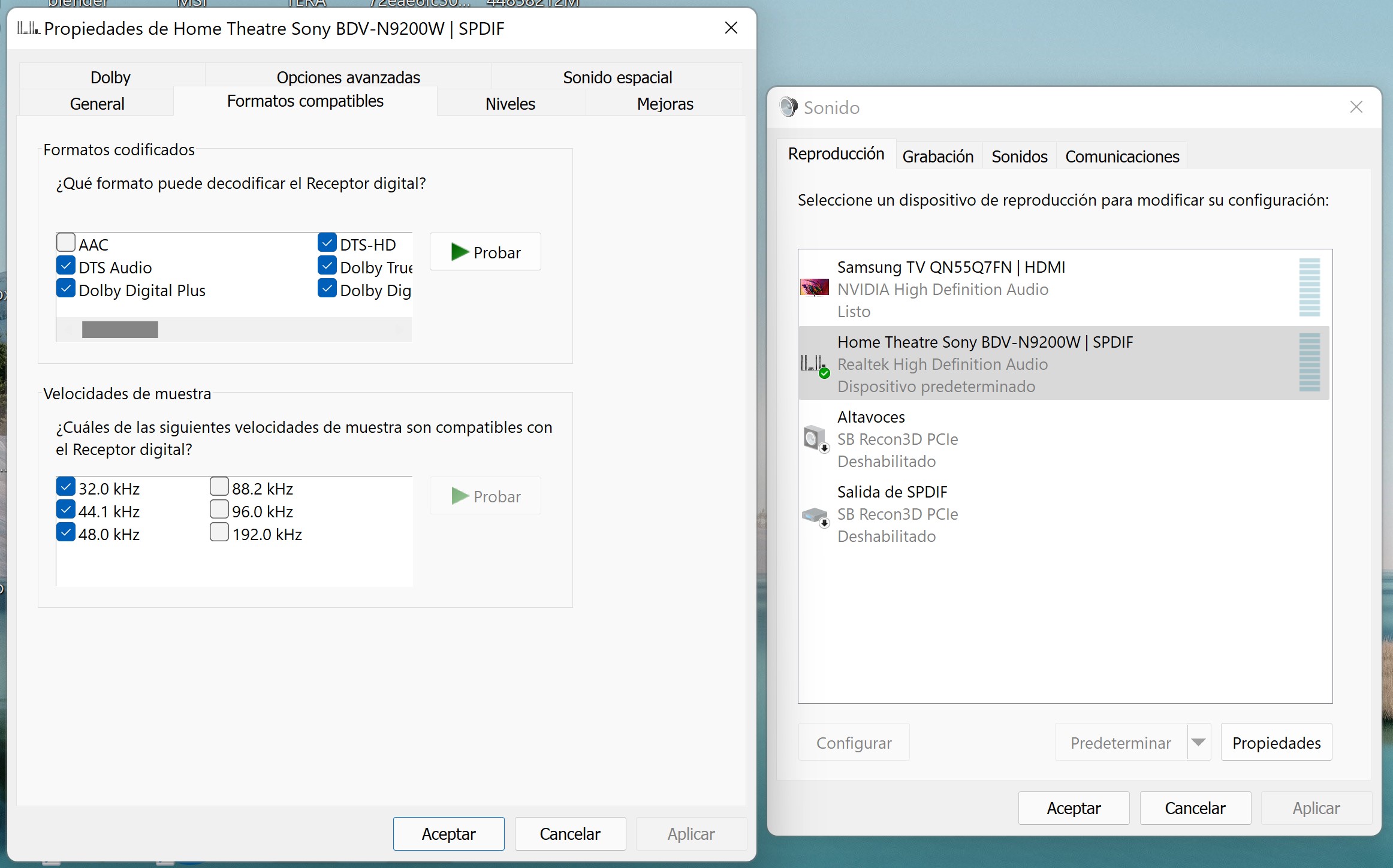The image size is (1393, 868).
Task: Switch to the General tab
Action: 97,103
